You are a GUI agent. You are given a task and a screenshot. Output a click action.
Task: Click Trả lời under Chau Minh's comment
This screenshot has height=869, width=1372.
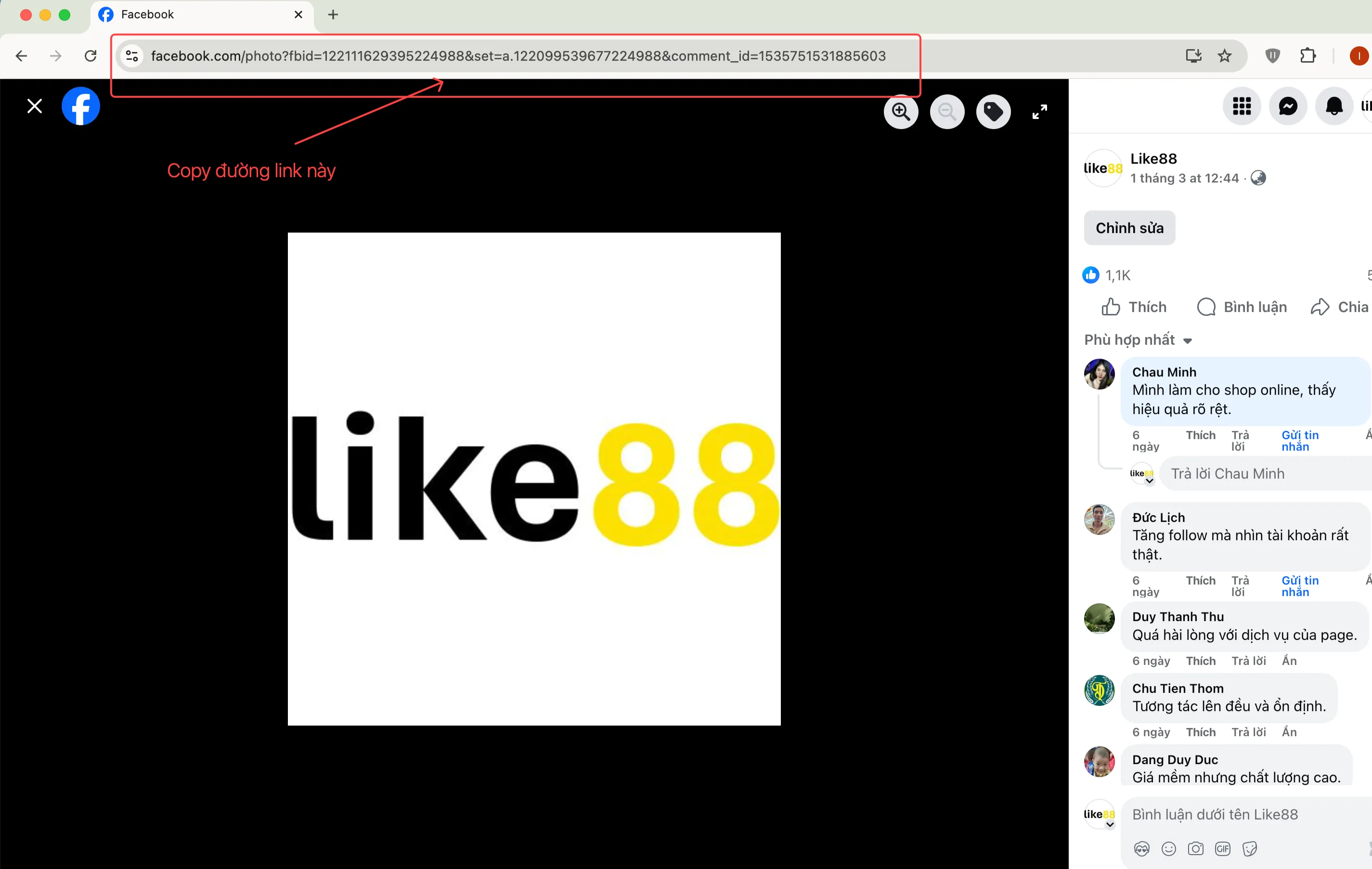click(x=1240, y=441)
